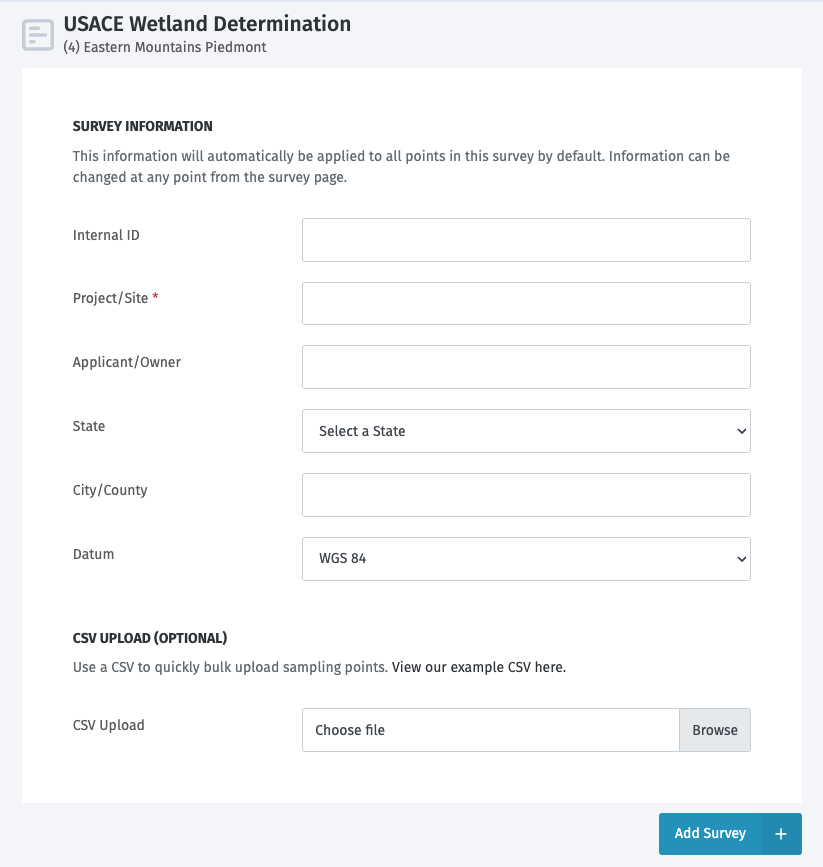
Task: Click the USACE Wetland Determination title
Action: 207,24
